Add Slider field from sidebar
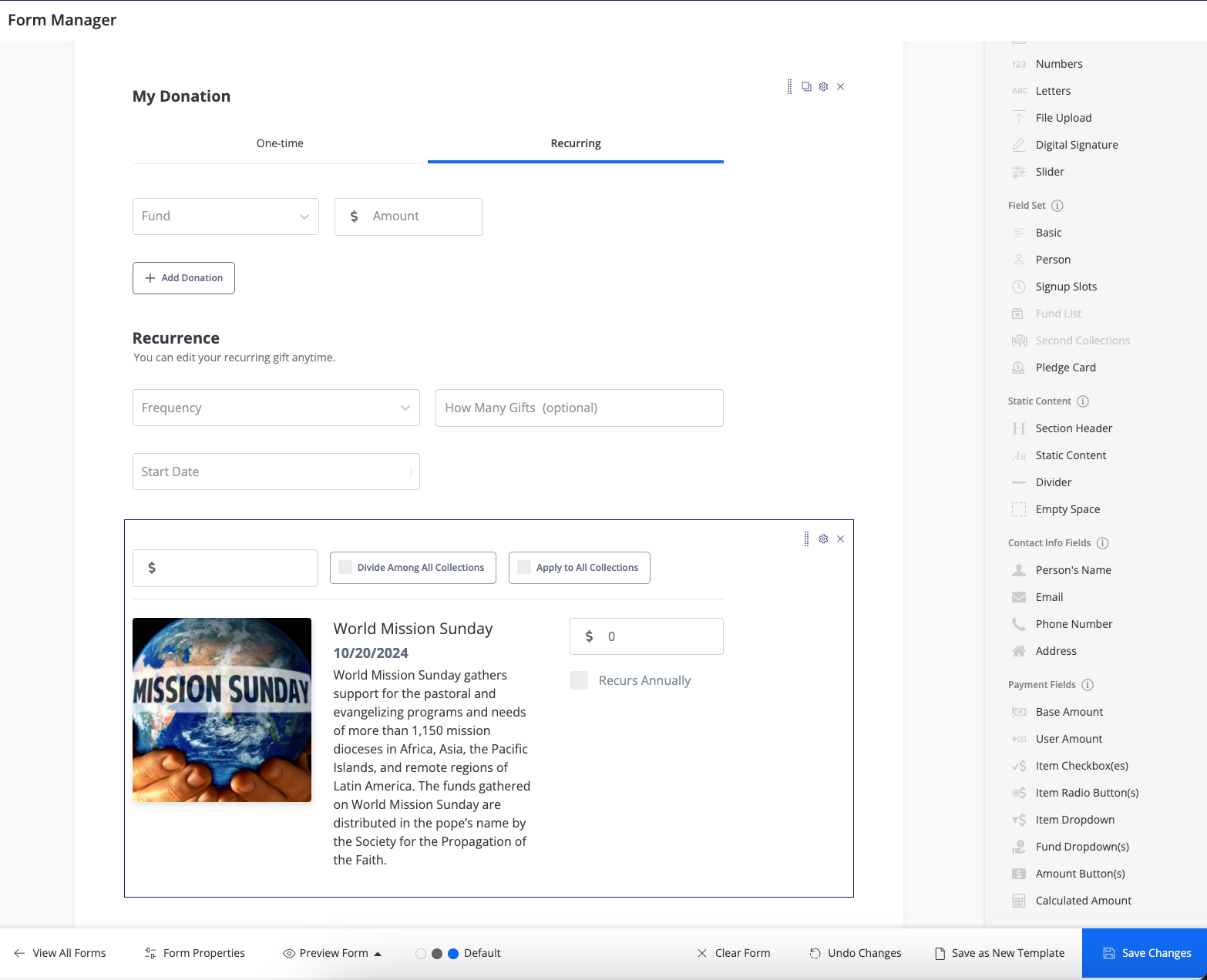Screen dimensions: 1207x980 1050,172
